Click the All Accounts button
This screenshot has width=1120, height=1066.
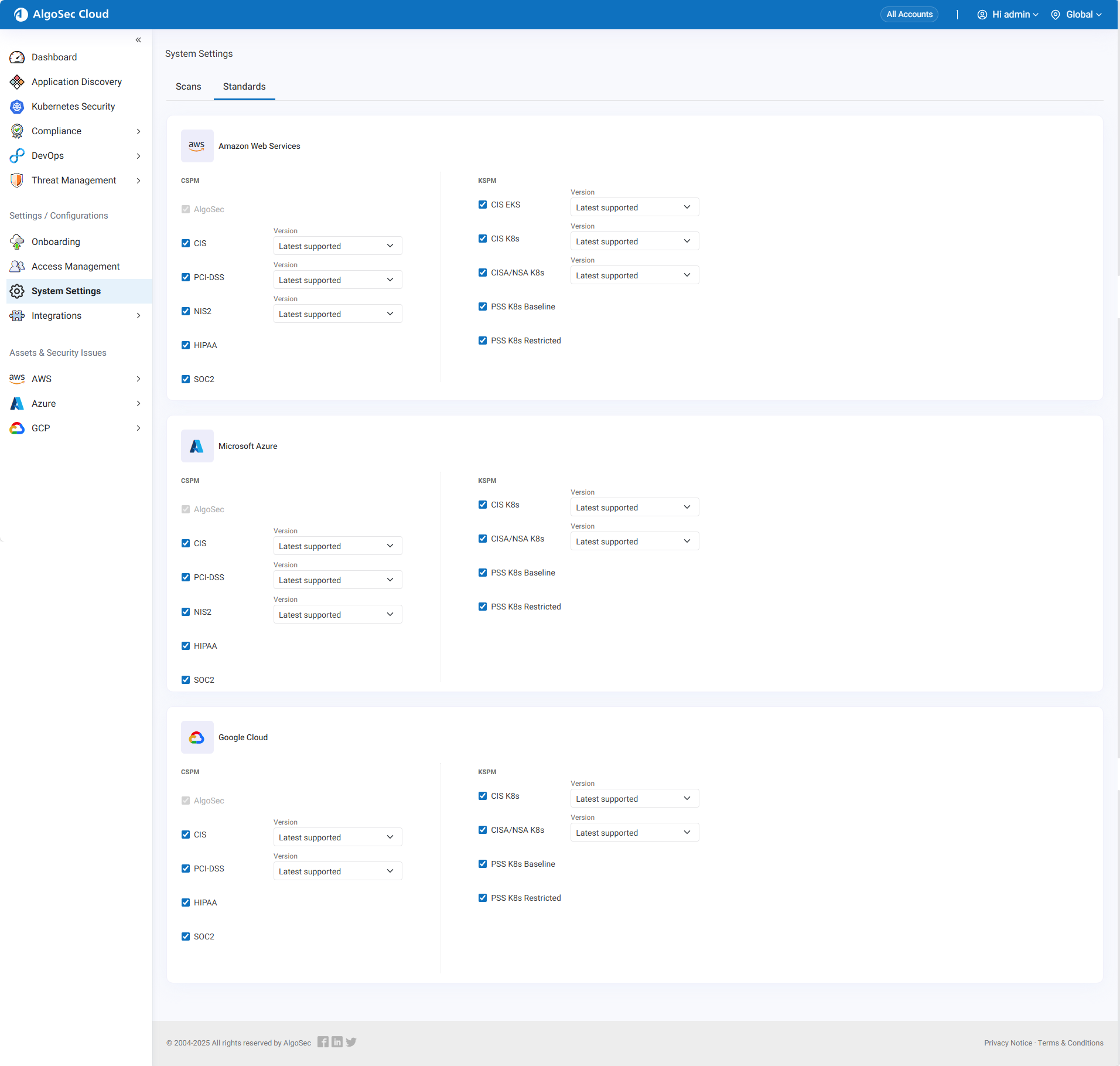click(x=909, y=15)
